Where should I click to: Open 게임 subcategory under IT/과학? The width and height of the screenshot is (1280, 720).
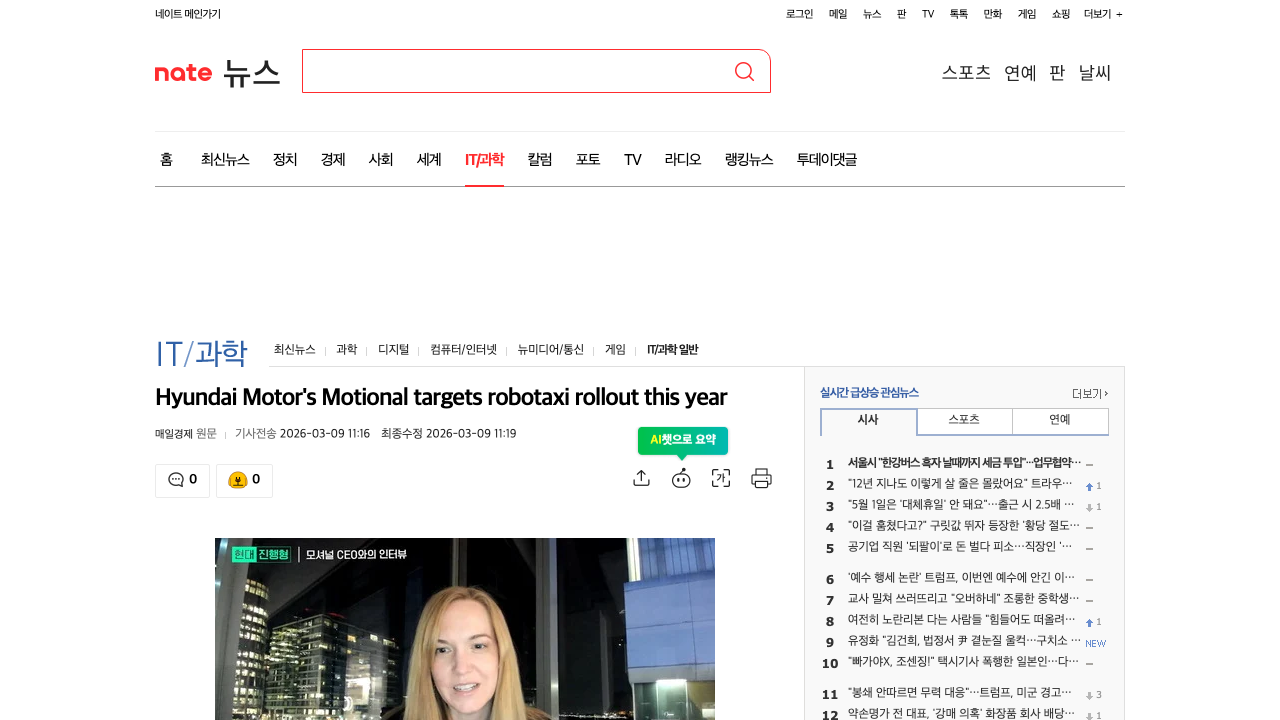pos(615,350)
